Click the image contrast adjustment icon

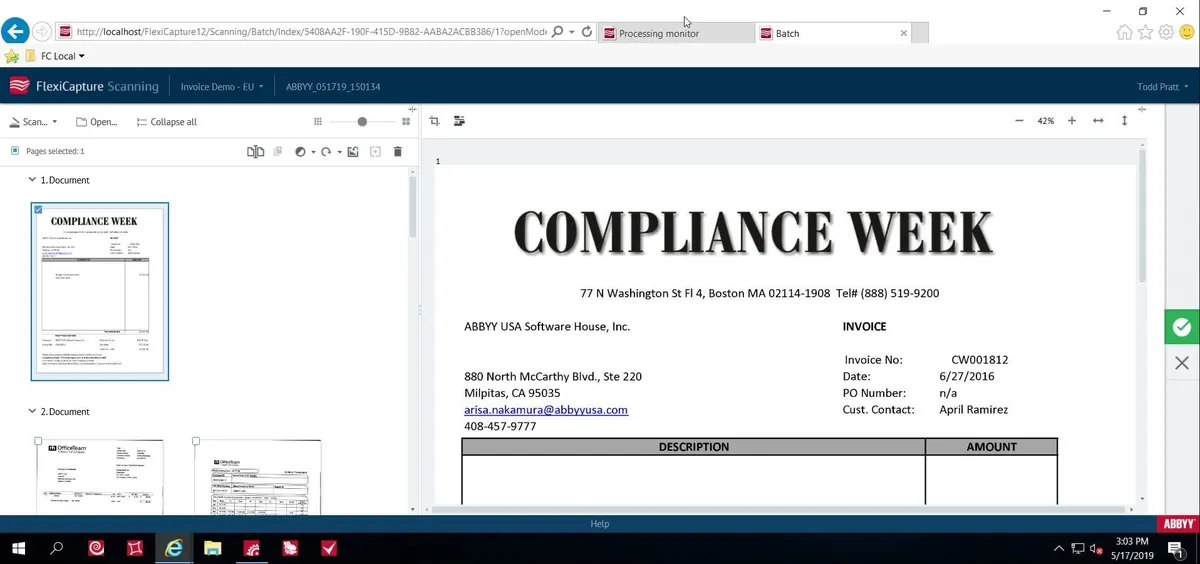pyautogui.click(x=301, y=151)
